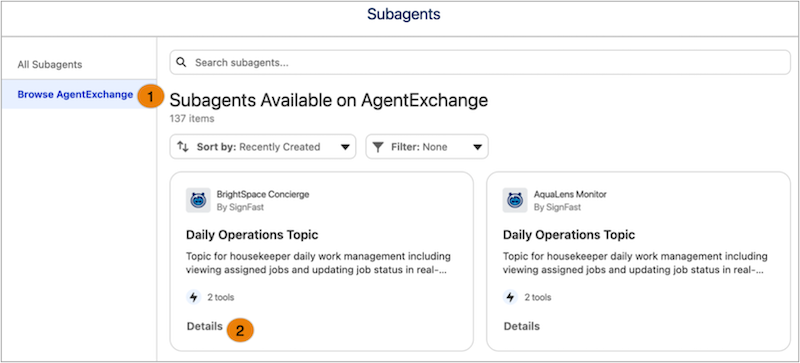
Task: Open the Sort by Recently Created dropdown
Action: [x=263, y=147]
